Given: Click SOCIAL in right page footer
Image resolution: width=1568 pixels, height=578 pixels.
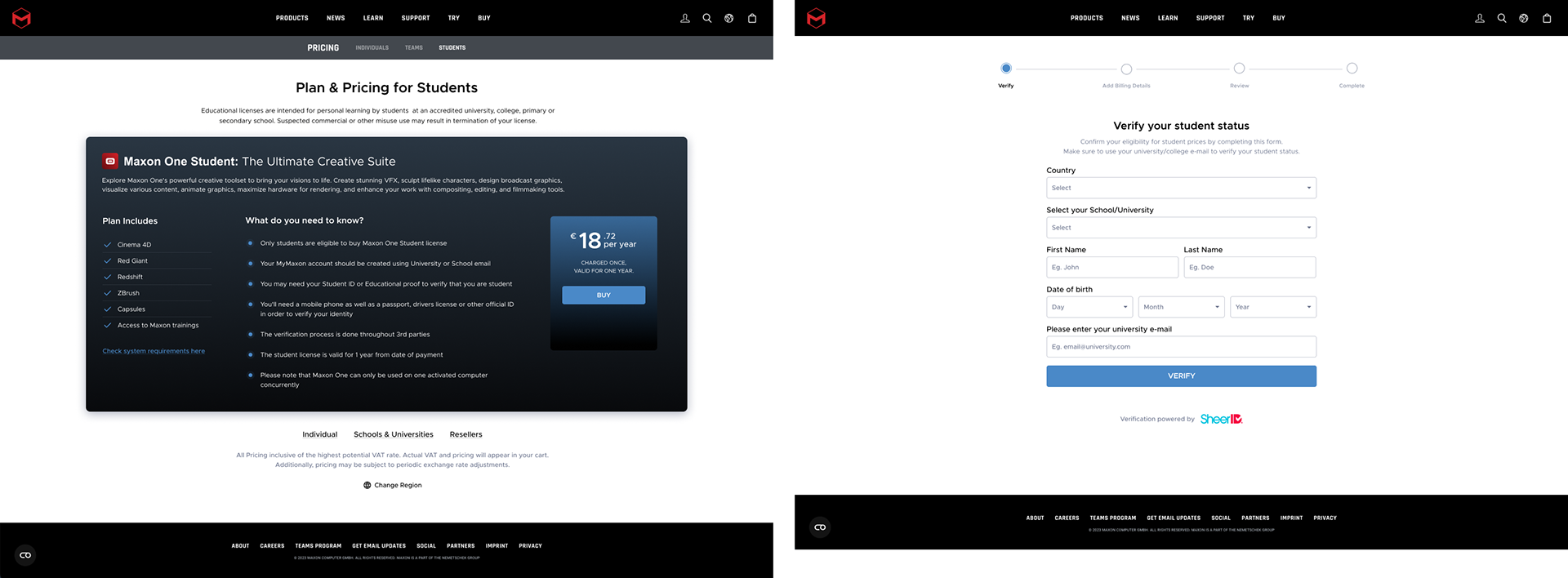Looking at the screenshot, I should 1221,518.
